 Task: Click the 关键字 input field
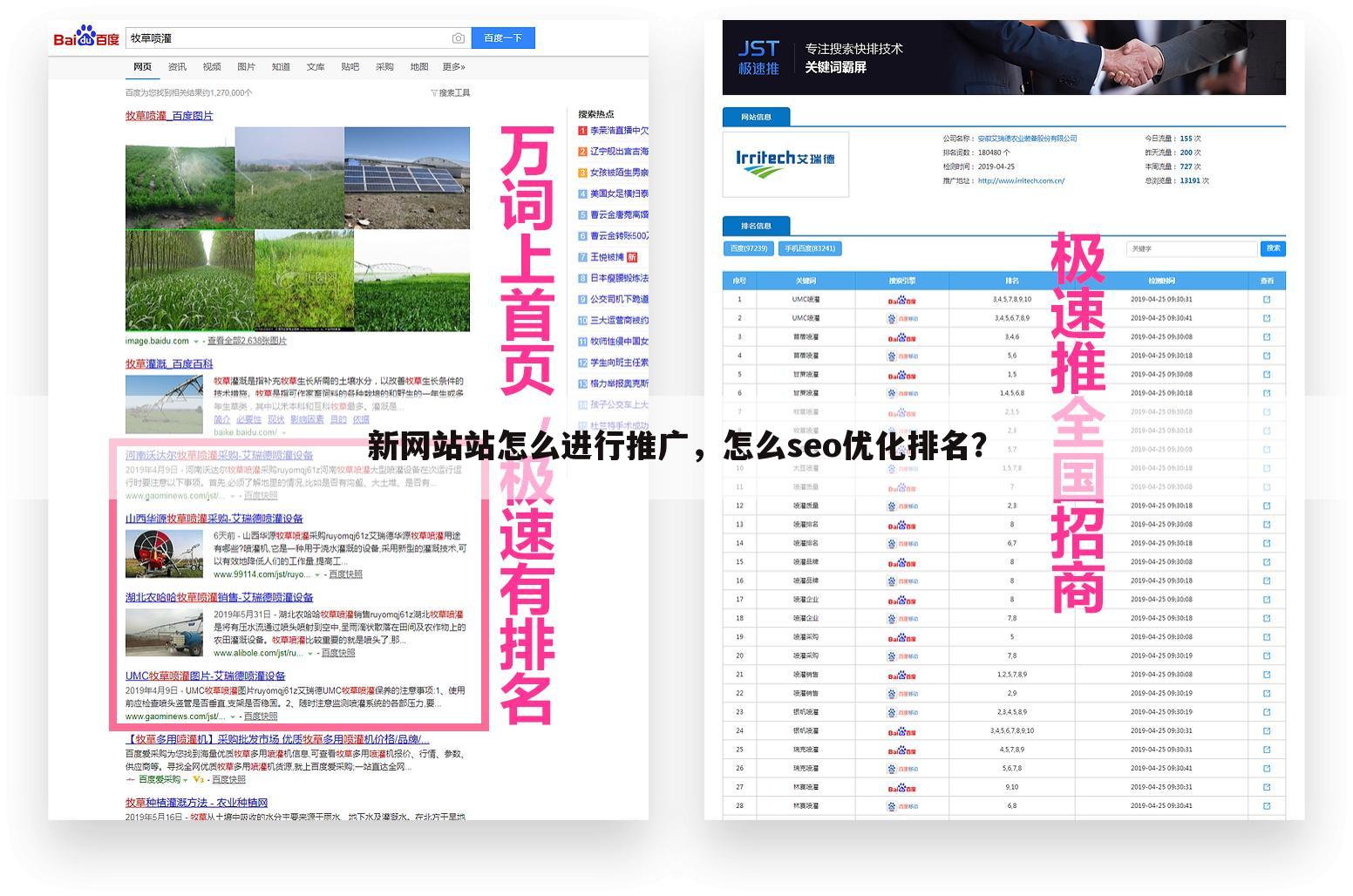click(1192, 248)
